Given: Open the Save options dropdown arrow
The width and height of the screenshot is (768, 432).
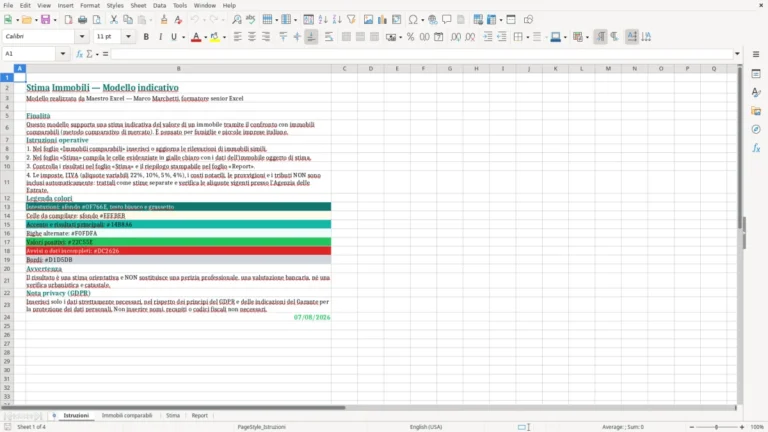Looking at the screenshot, I should [x=55, y=20].
